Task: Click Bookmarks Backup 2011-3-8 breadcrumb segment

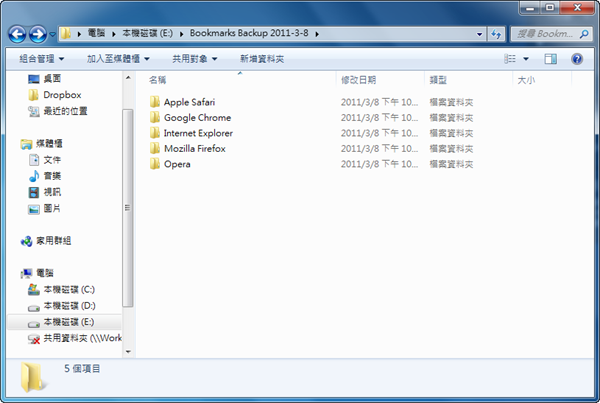Action: [x=249, y=33]
